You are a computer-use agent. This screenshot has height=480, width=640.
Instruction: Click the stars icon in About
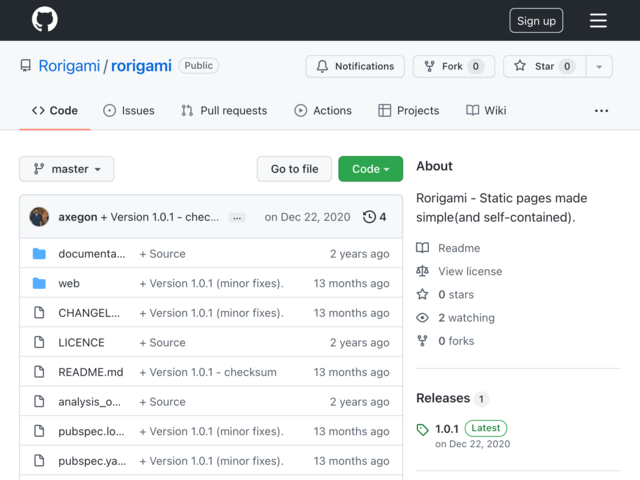[422, 294]
